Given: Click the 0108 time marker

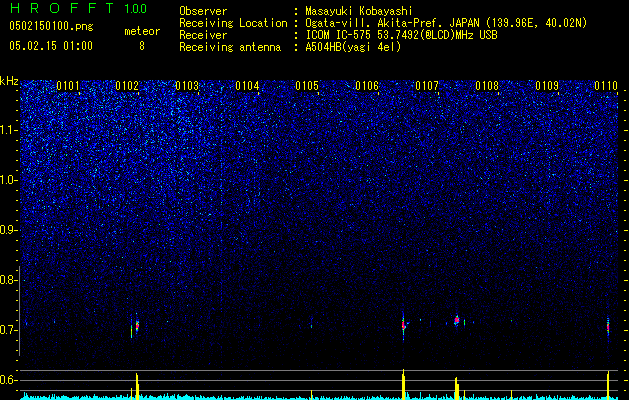Looking at the screenshot, I should coord(487,85).
